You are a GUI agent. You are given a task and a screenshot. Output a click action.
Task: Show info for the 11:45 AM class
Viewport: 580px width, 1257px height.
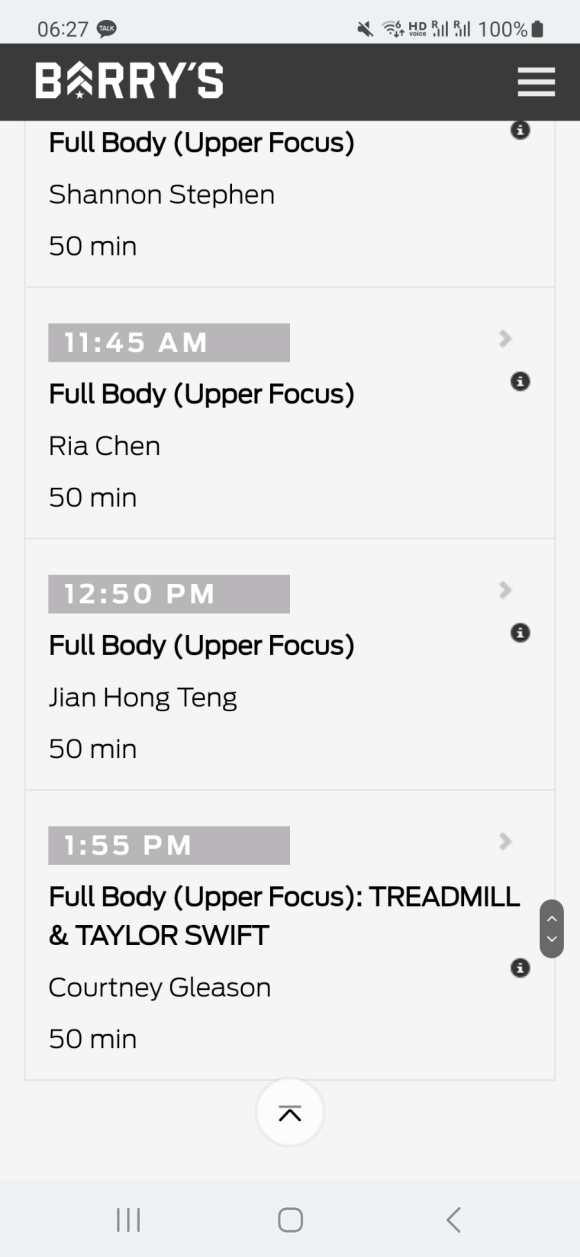(520, 381)
